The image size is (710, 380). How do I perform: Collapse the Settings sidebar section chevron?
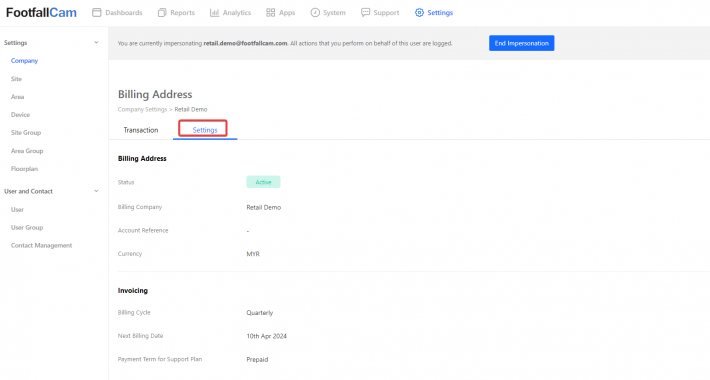[96, 43]
